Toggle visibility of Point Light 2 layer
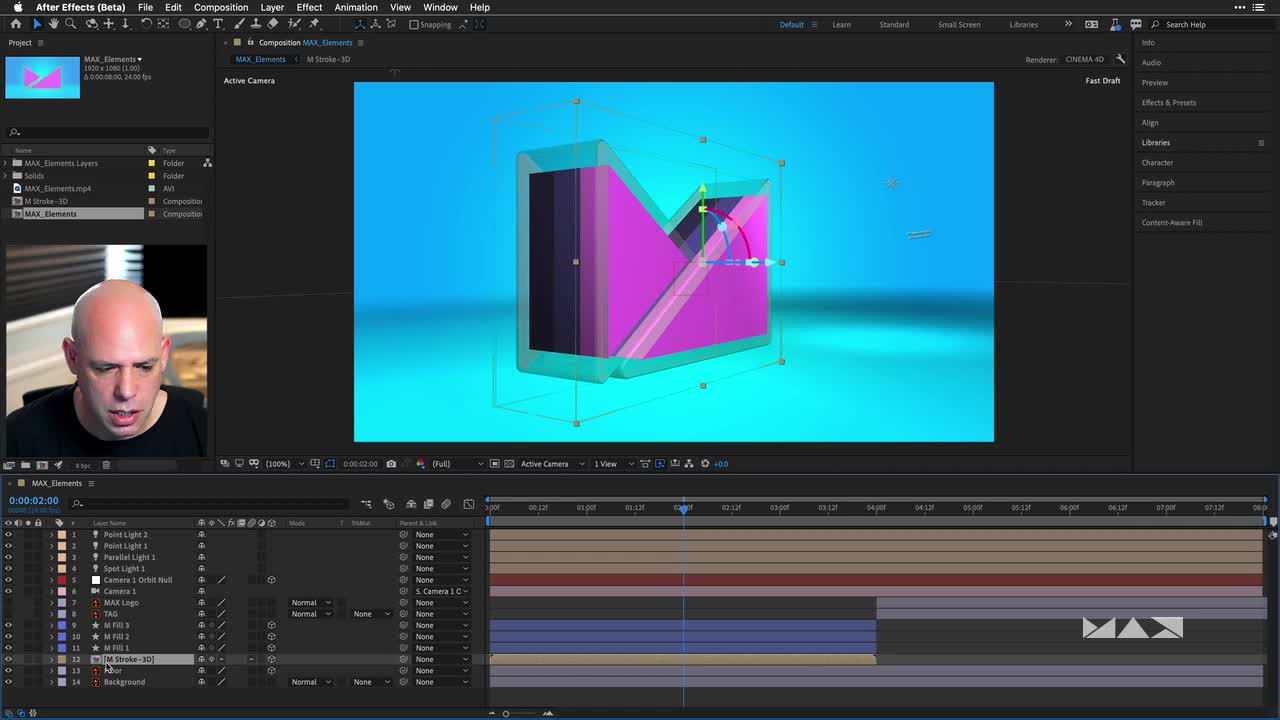The width and height of the screenshot is (1280, 720). tap(8, 535)
